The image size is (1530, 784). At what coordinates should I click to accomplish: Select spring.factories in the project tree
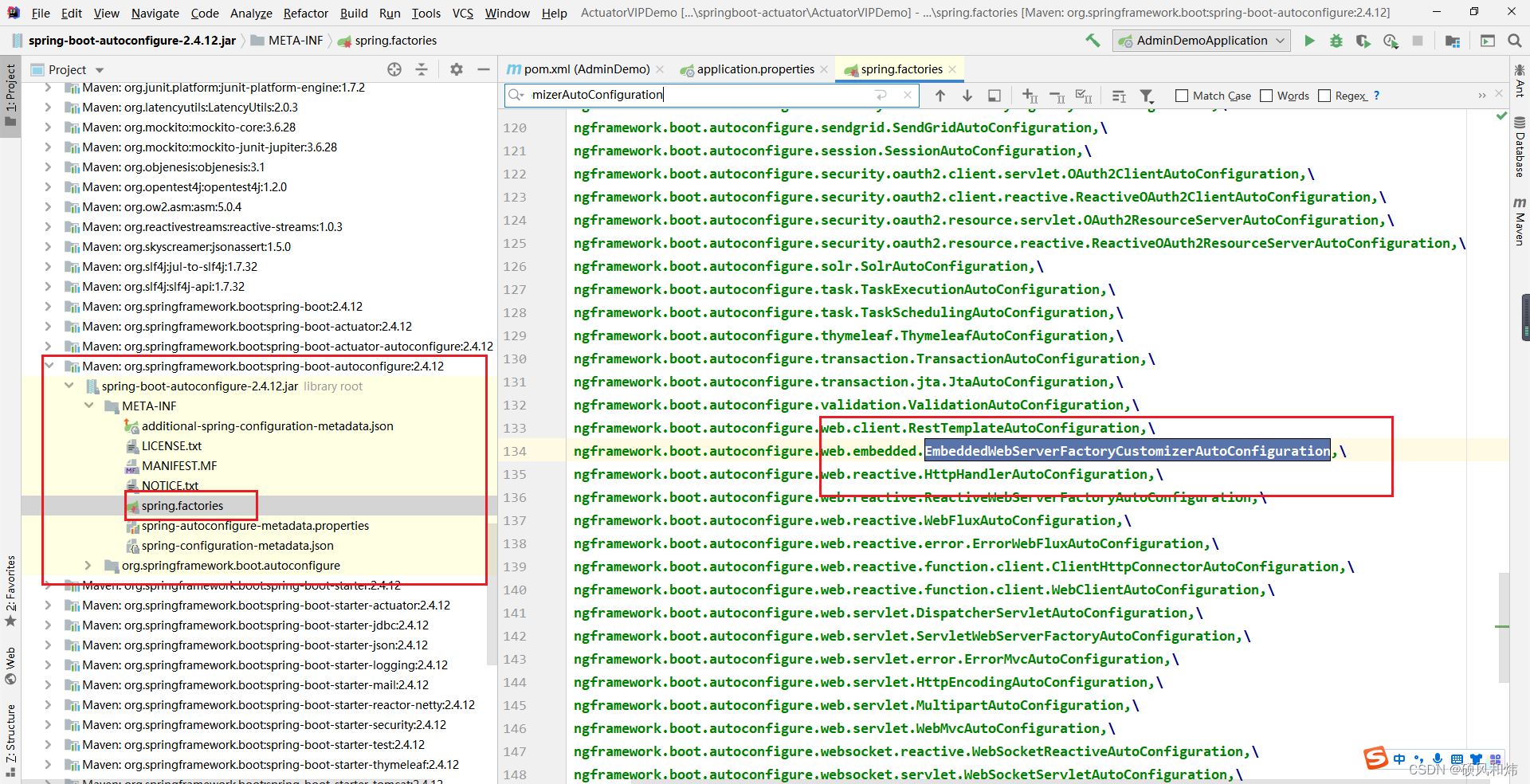pos(182,505)
